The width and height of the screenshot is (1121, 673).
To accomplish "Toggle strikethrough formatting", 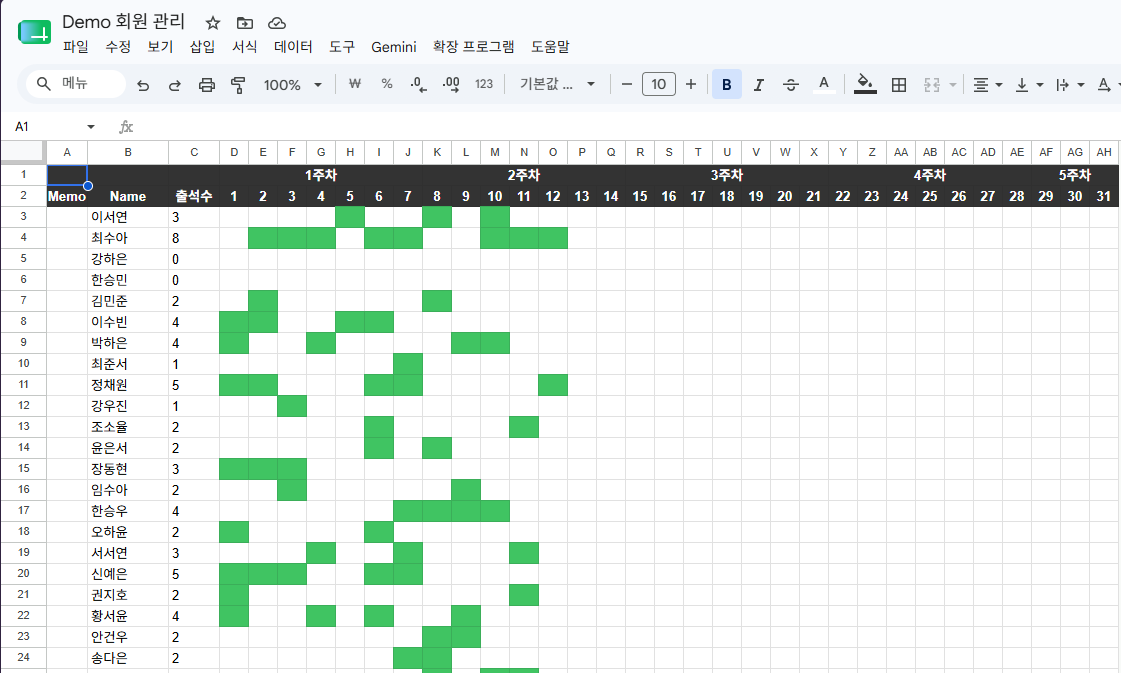I will tap(791, 85).
